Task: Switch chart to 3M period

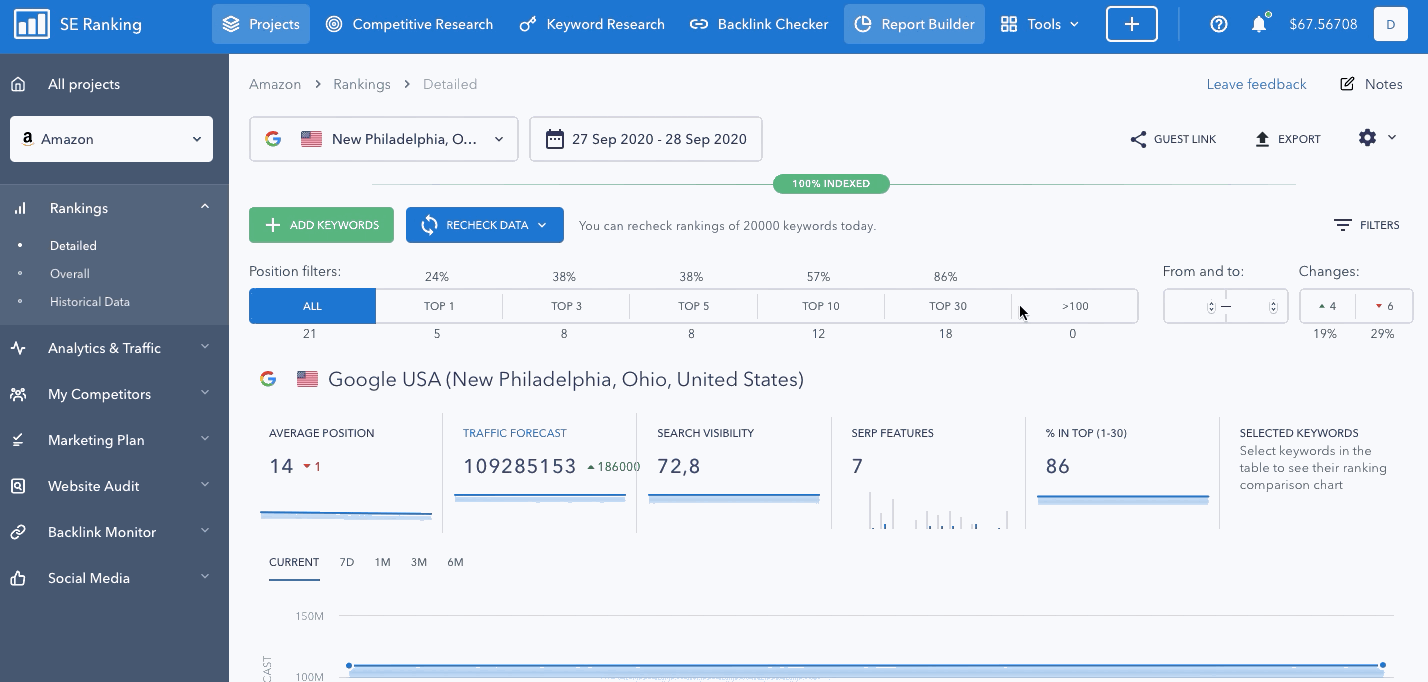Action: click(419, 562)
